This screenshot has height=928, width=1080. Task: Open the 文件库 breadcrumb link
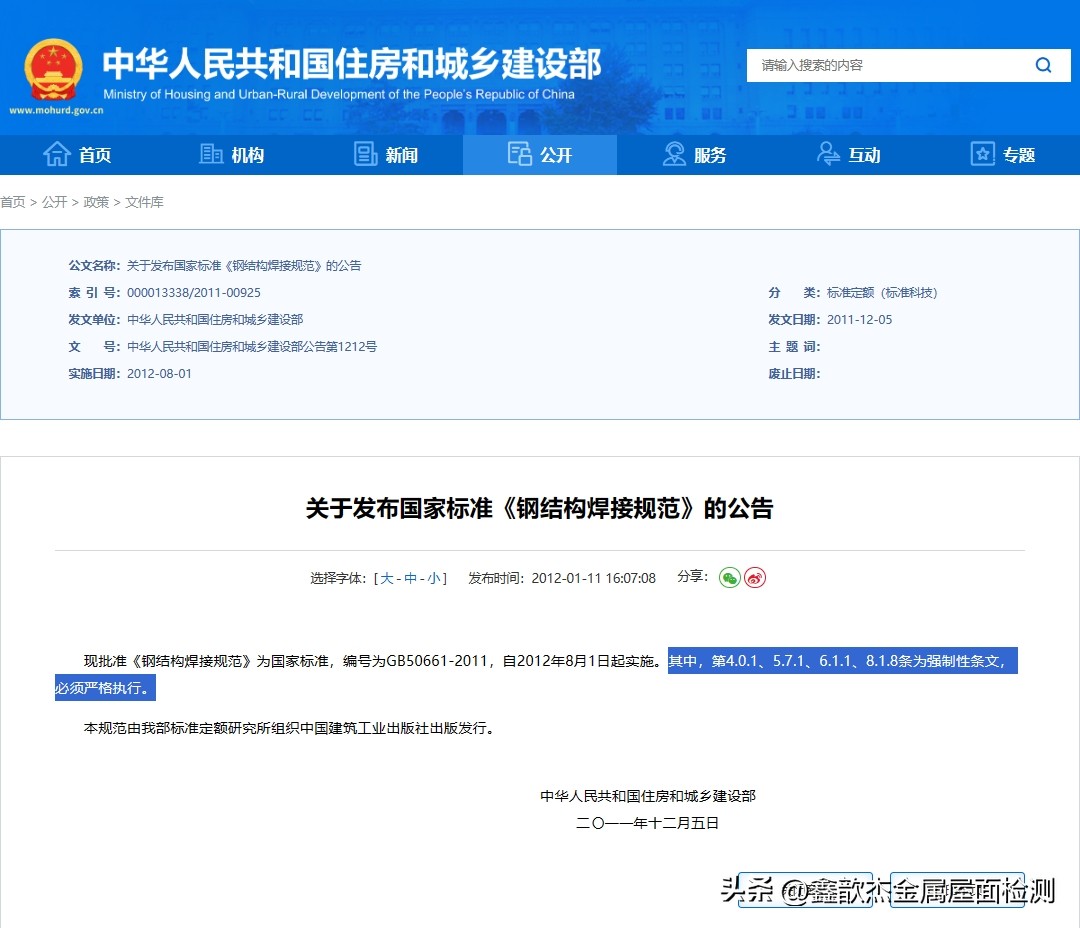pyautogui.click(x=143, y=202)
